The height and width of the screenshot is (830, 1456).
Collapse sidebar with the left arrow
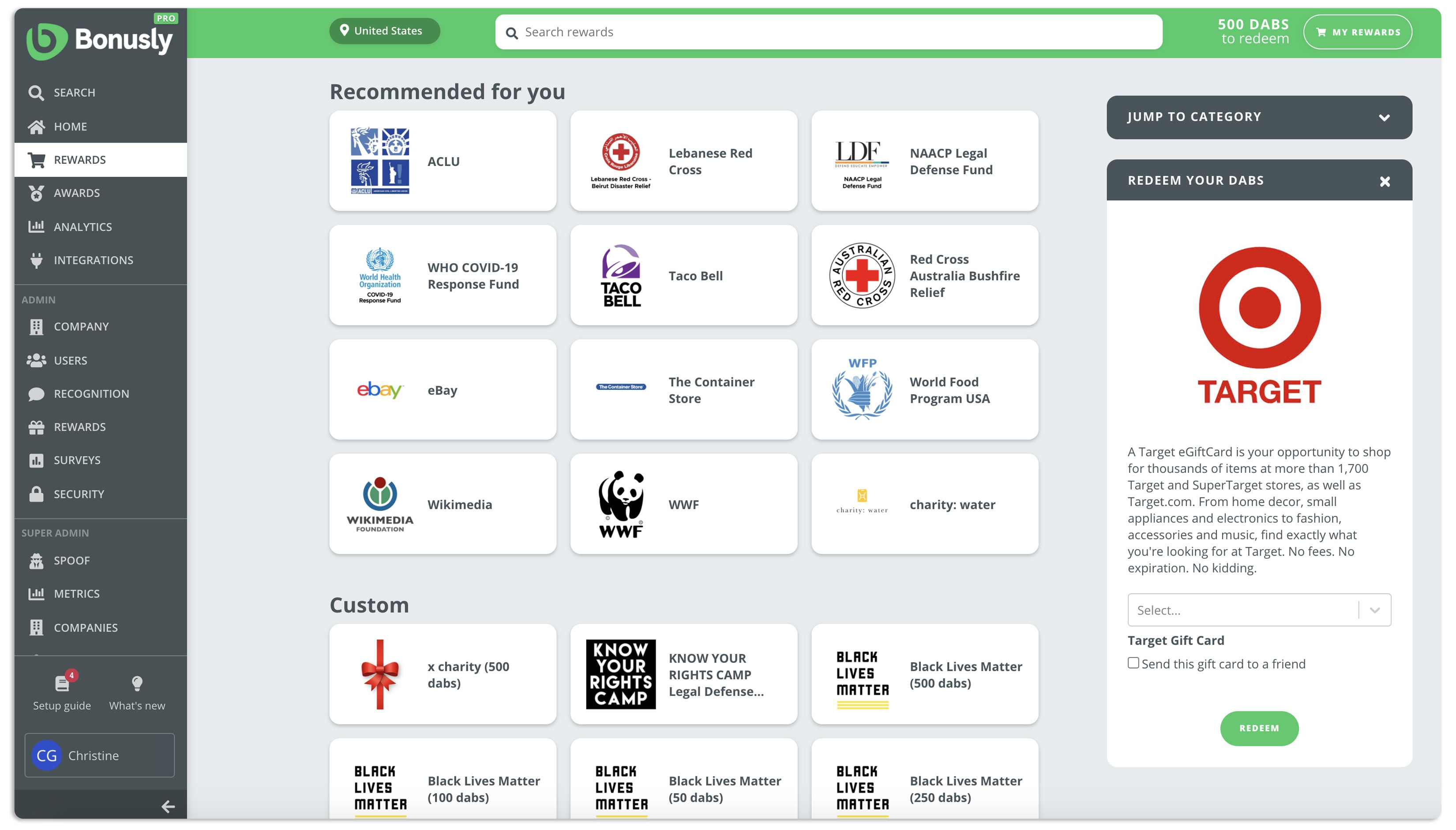click(x=168, y=806)
